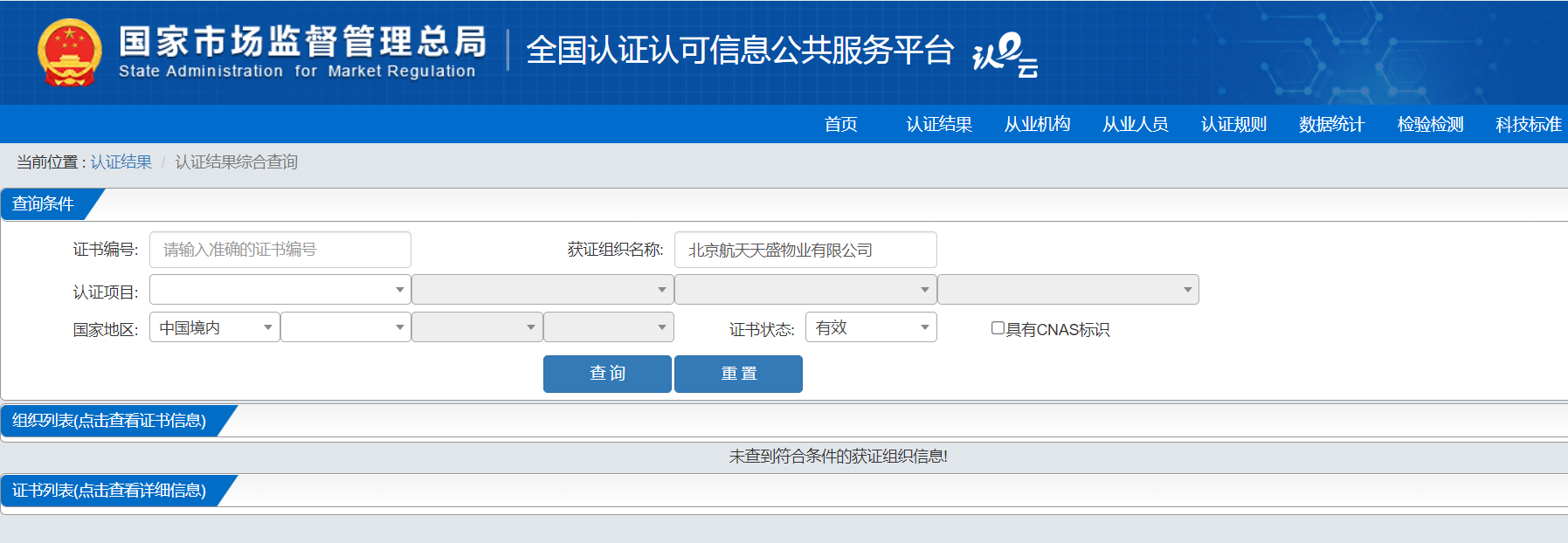This screenshot has height=543, width=1568.
Task: Open the 从业机构 navigation menu
Action: pos(1037,124)
